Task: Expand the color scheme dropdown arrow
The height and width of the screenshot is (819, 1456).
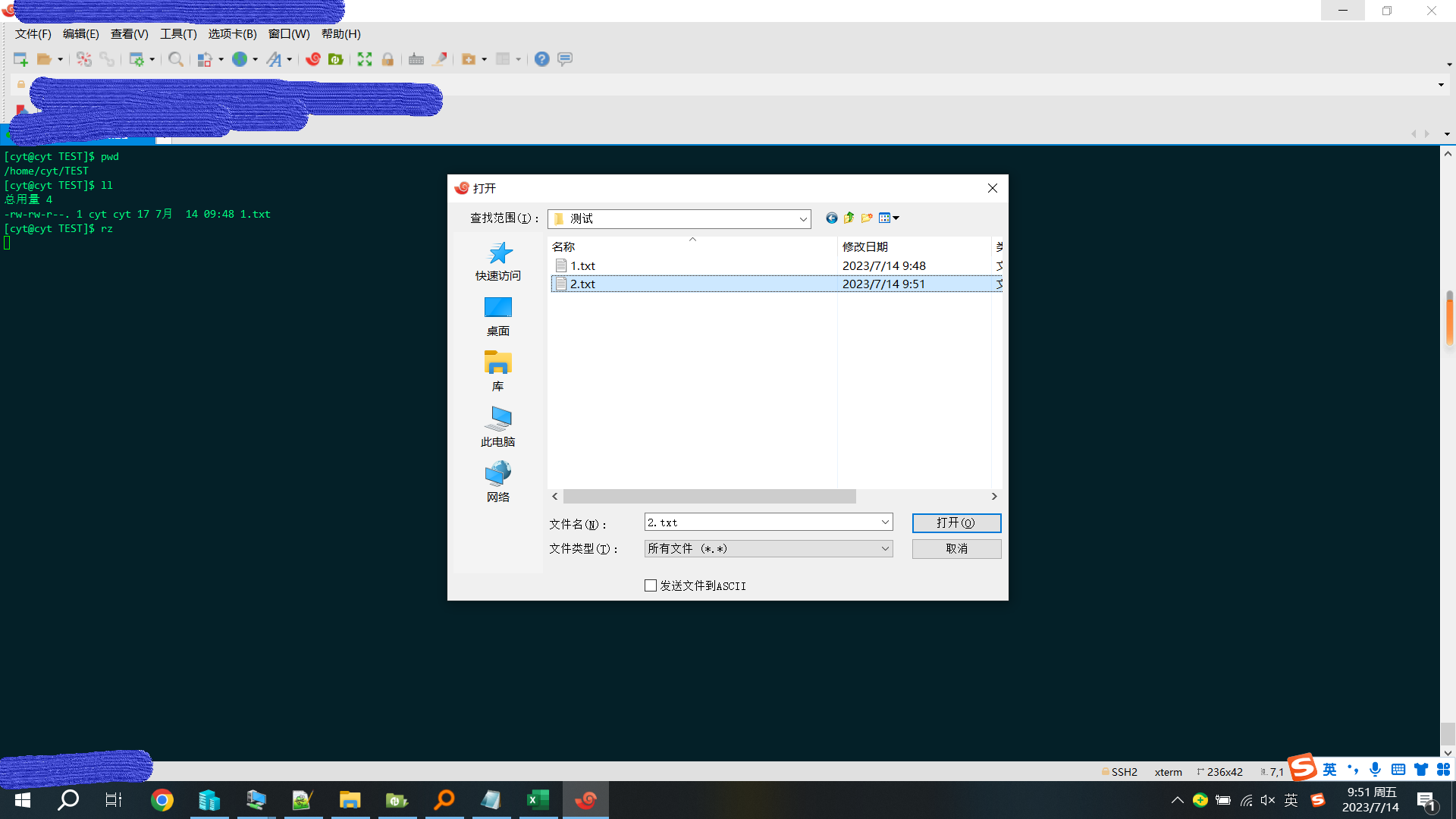Action: click(221, 59)
